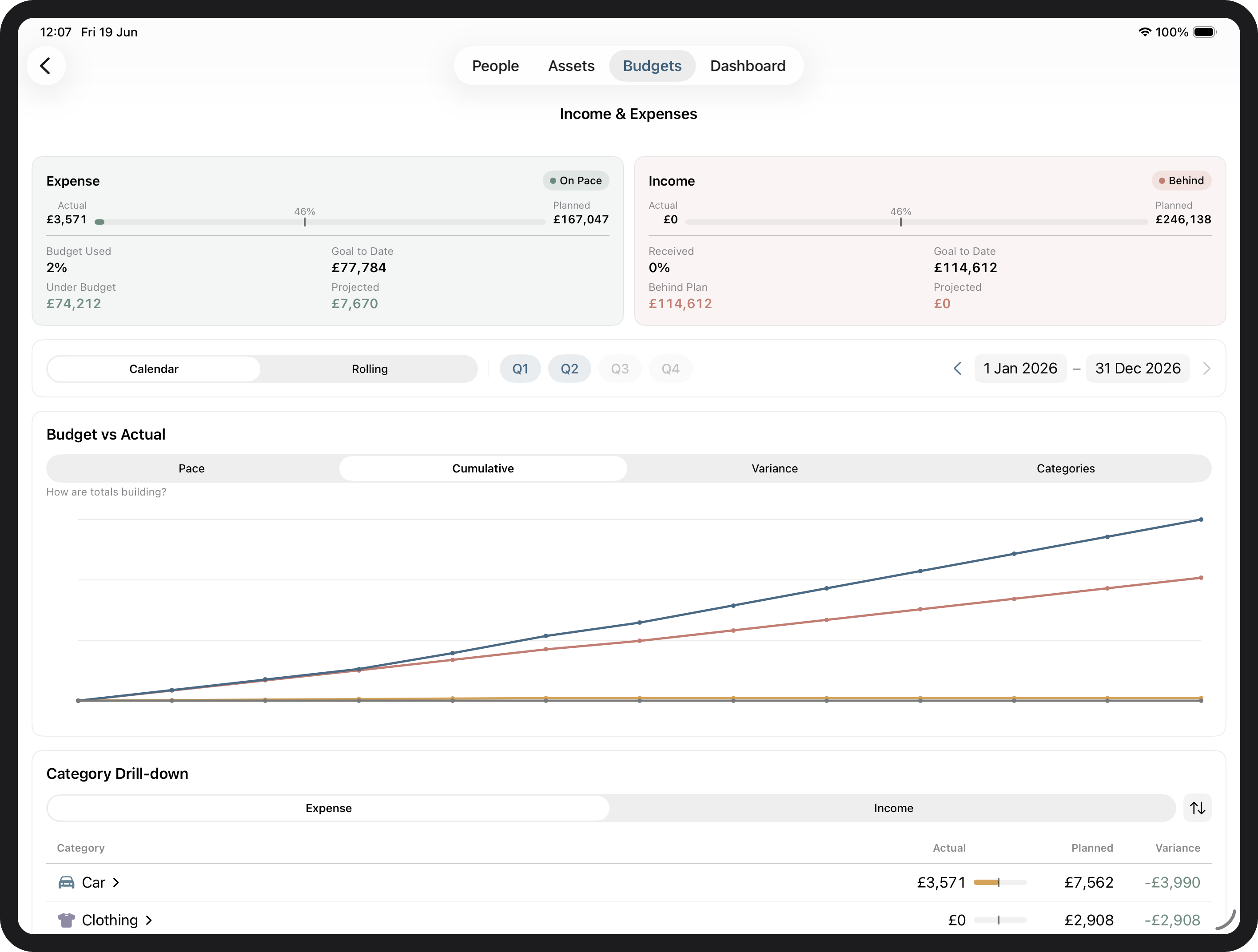Image resolution: width=1258 pixels, height=952 pixels.
Task: Click the red line's final chart point
Action: (1201, 578)
